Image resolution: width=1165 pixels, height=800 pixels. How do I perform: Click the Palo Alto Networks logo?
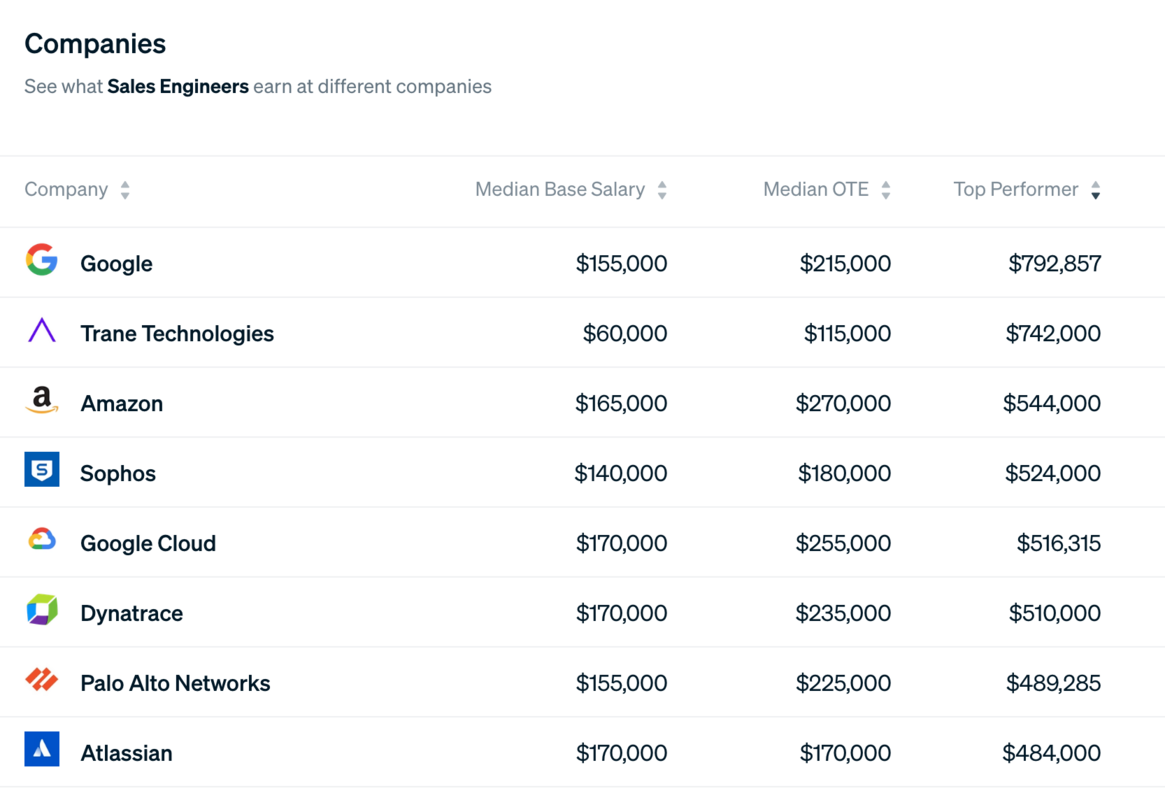pyautogui.click(x=42, y=681)
